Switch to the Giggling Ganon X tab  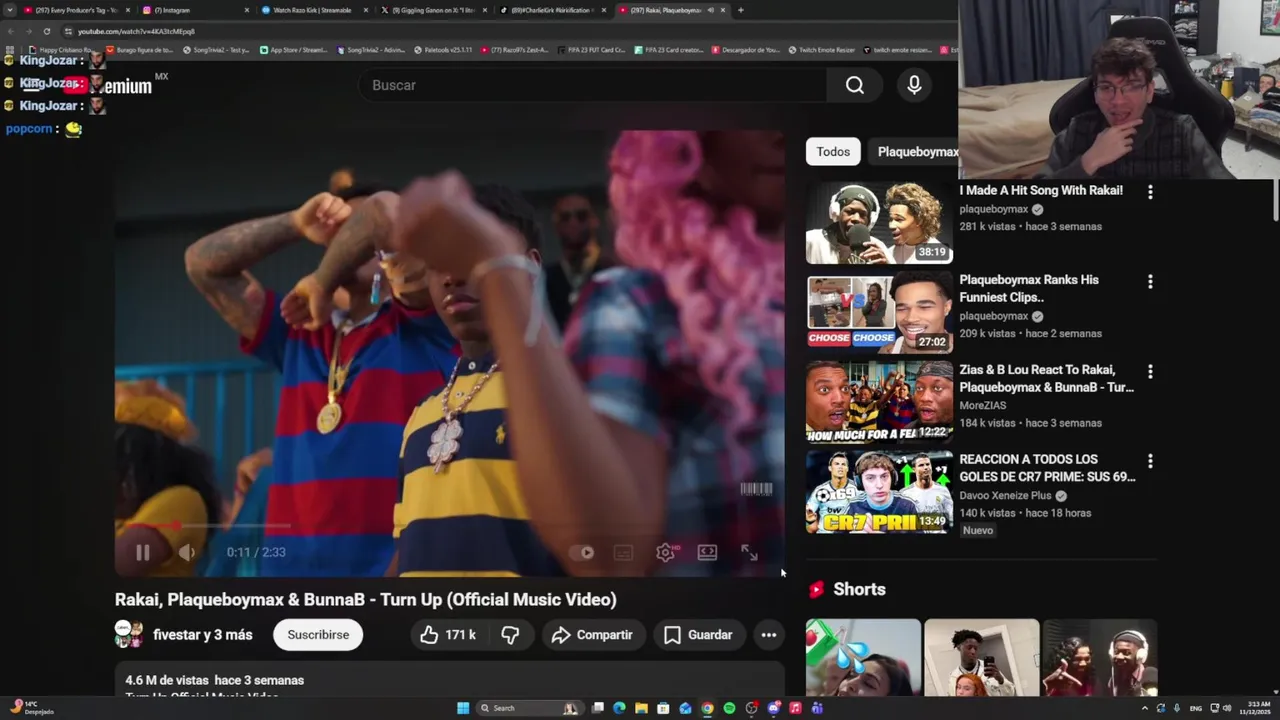pyautogui.click(x=433, y=10)
